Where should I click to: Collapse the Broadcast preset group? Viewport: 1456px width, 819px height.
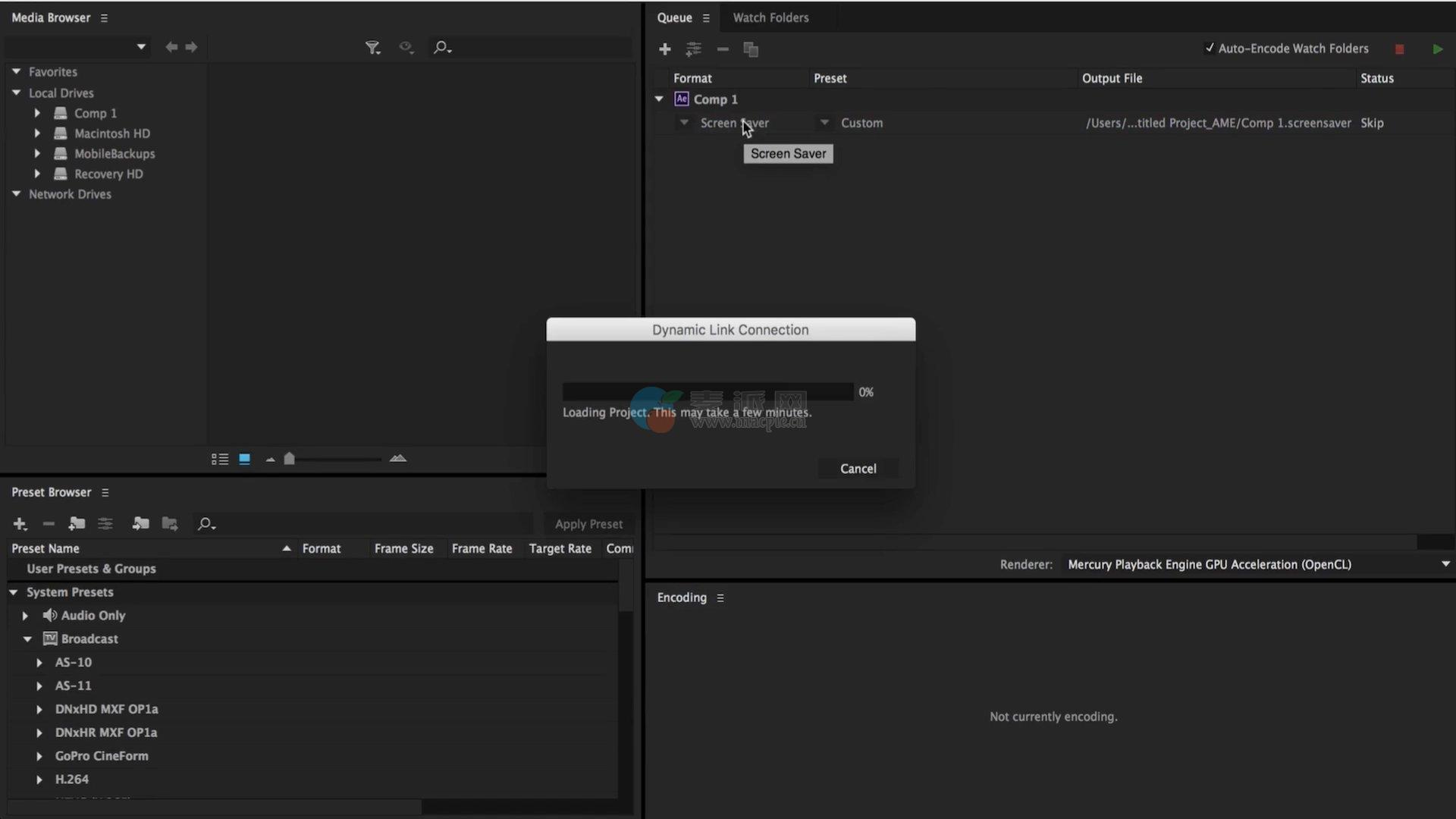pos(27,639)
